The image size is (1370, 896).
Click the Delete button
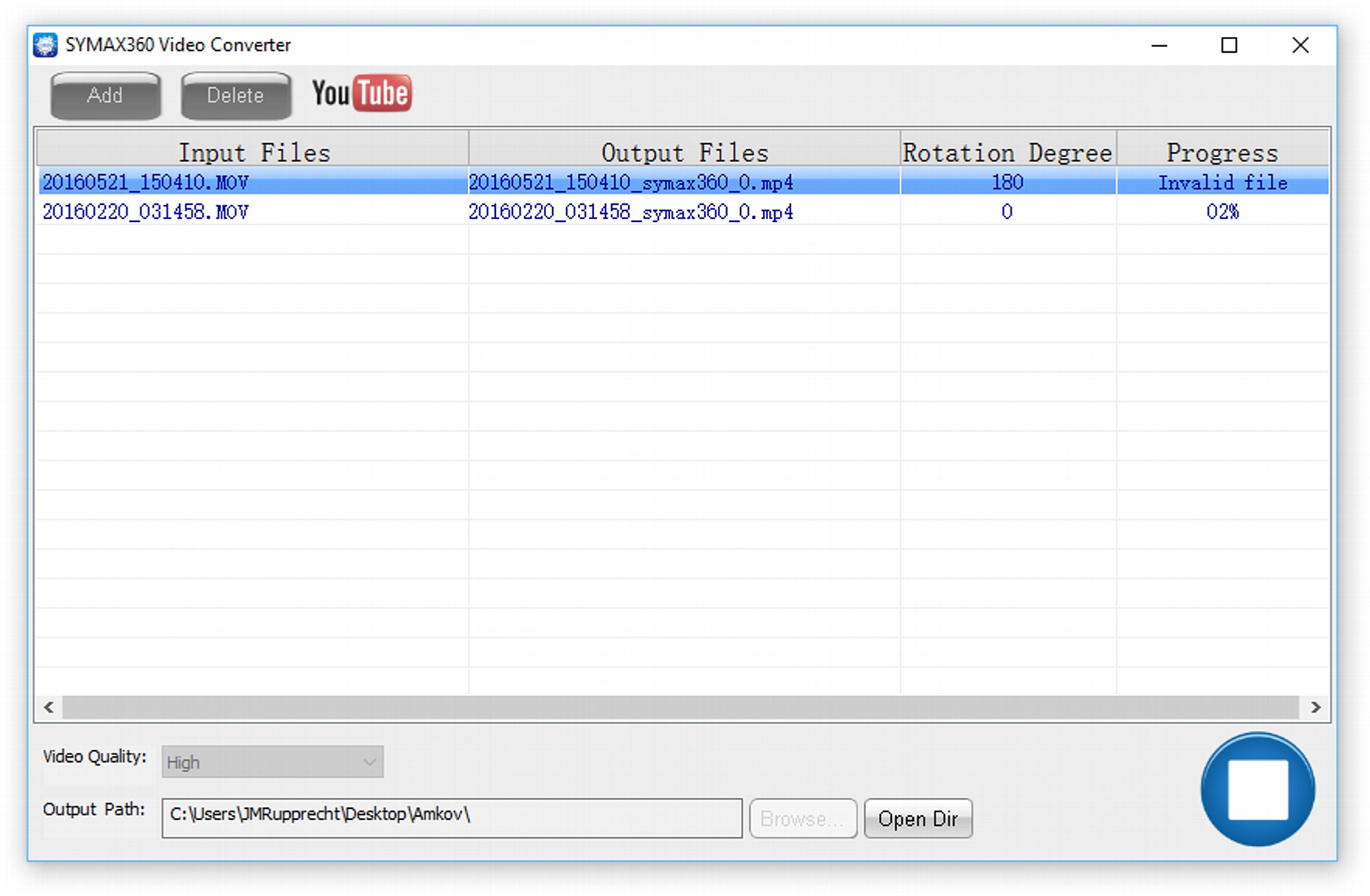(x=236, y=96)
